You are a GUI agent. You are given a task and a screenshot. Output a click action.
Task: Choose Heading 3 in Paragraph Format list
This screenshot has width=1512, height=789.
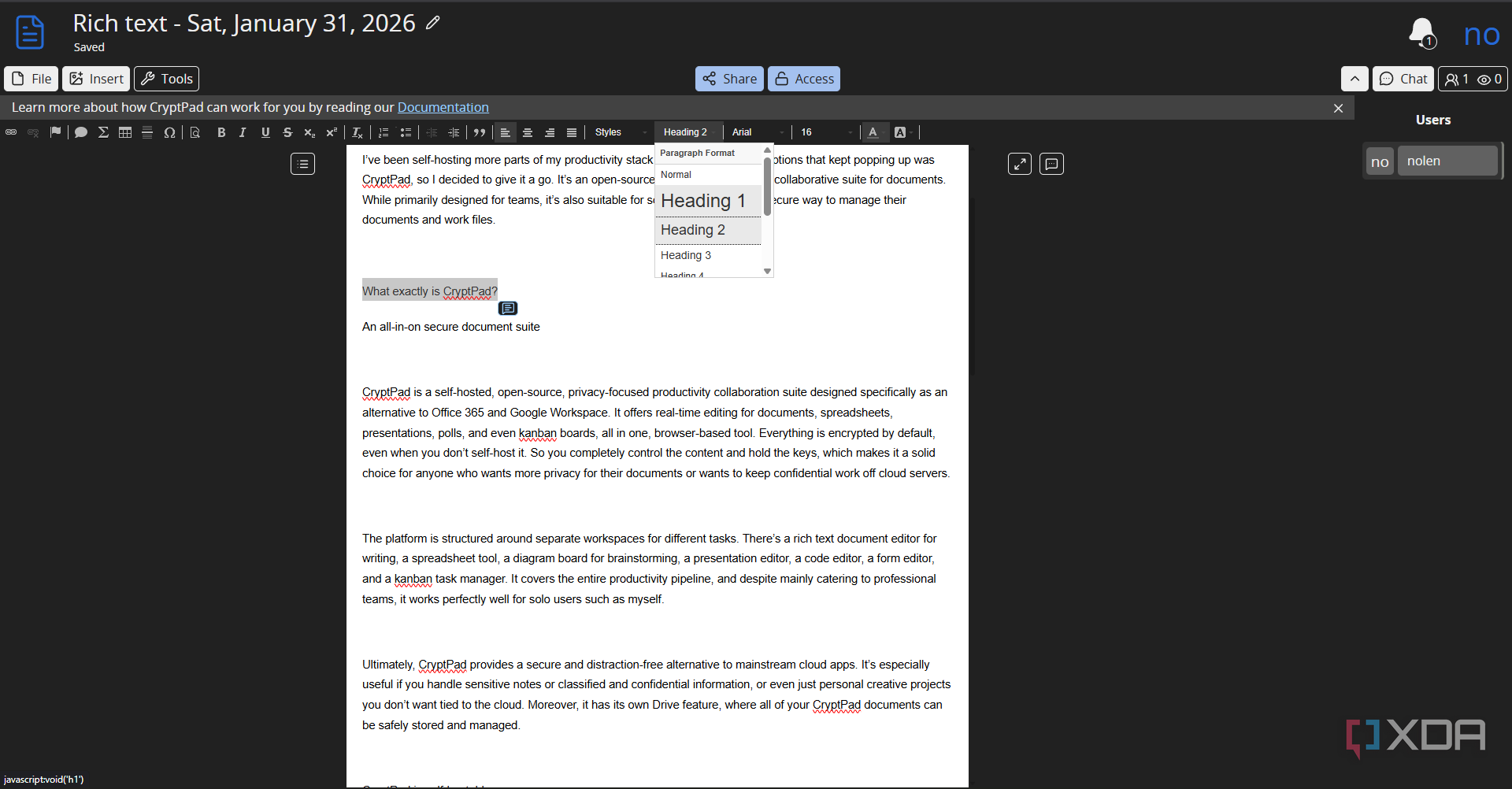click(708, 255)
